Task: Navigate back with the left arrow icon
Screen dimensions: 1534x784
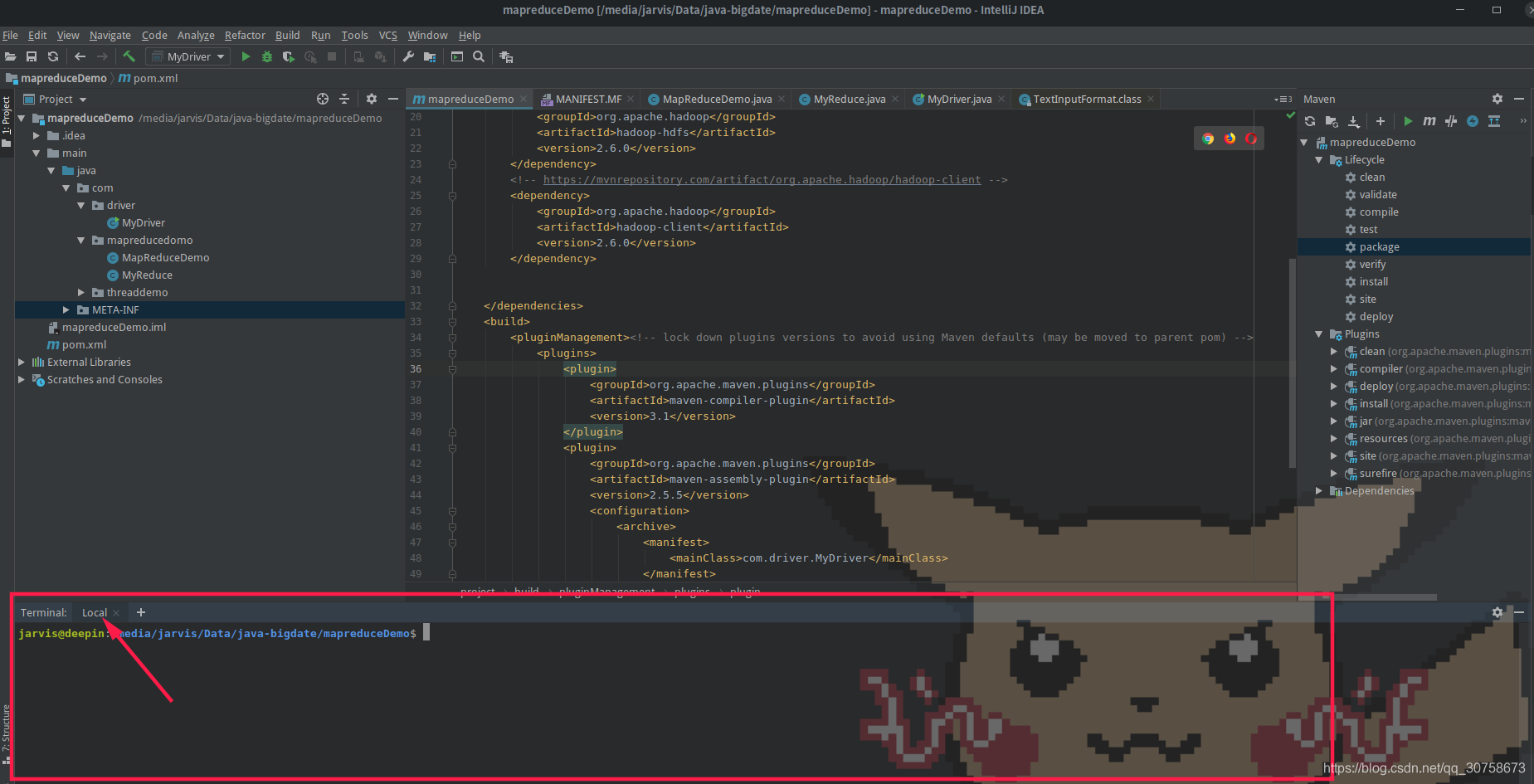Action: click(80, 56)
